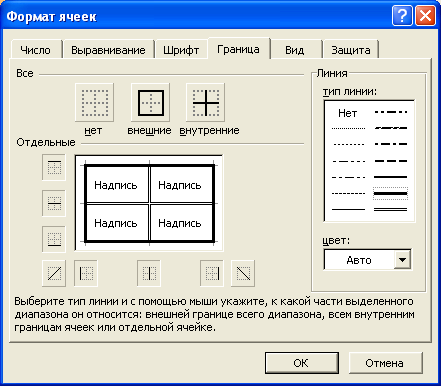Viewport: 441px width, 386px height.
Task: Toggle the left border button
Action: [x=86, y=273]
